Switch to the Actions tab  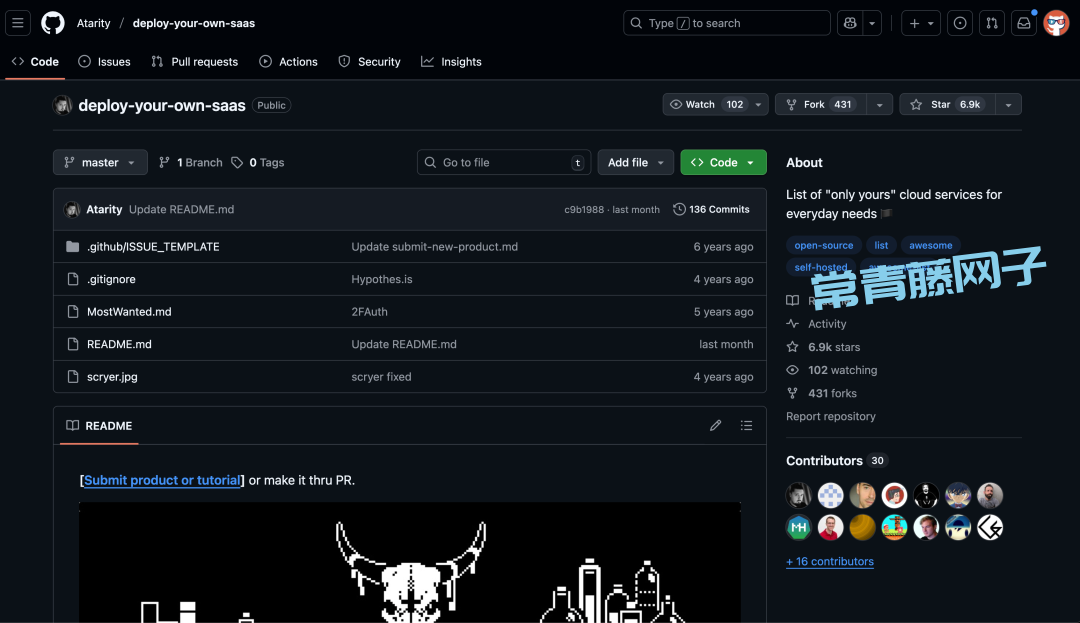pyautogui.click(x=288, y=62)
